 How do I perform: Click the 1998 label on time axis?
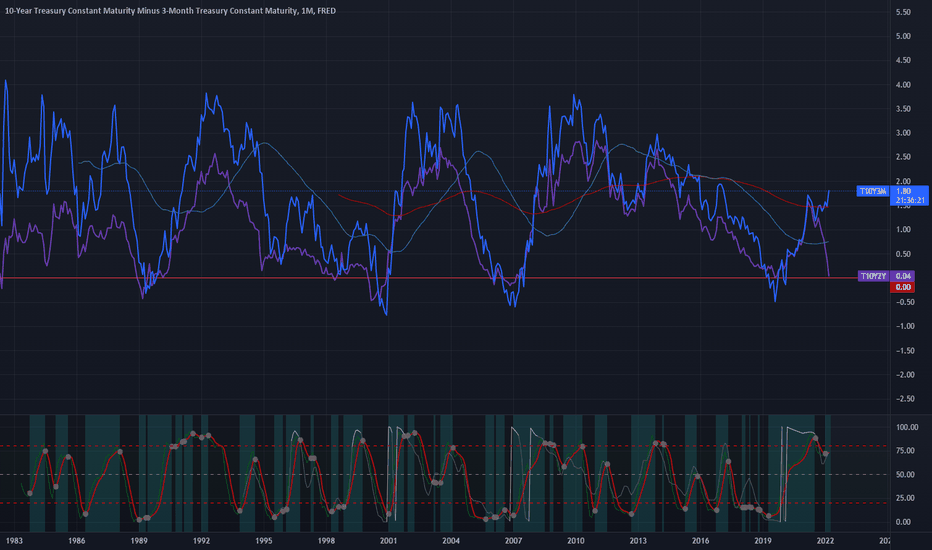(326, 540)
